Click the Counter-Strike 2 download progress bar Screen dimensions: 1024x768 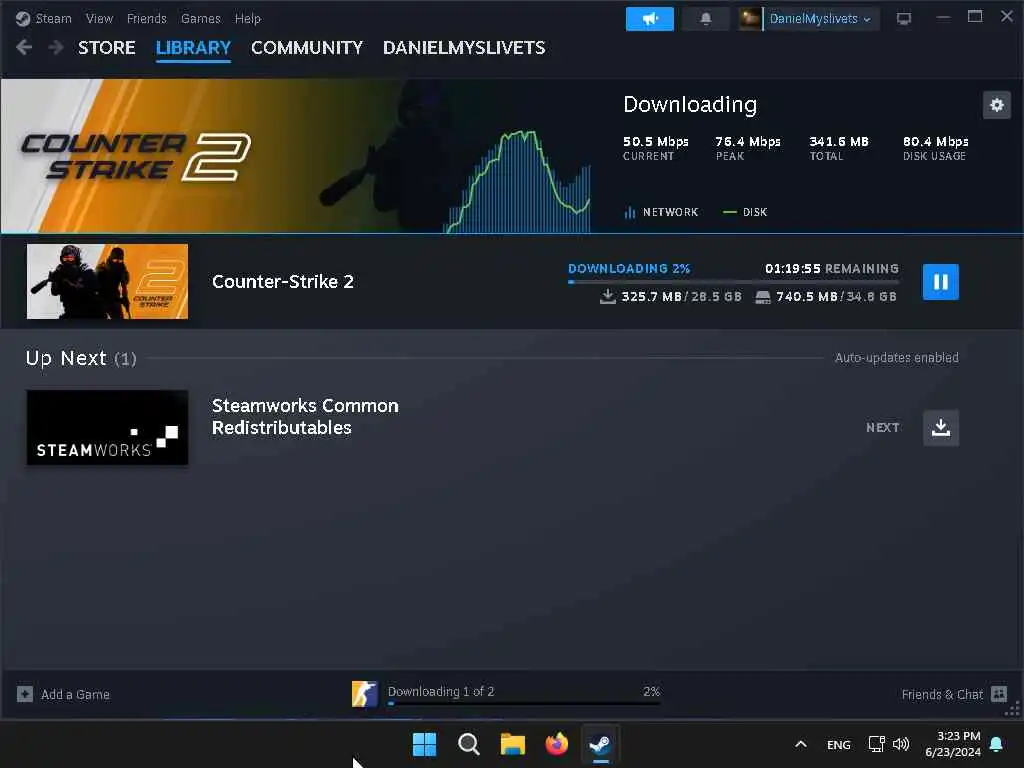[733, 282]
